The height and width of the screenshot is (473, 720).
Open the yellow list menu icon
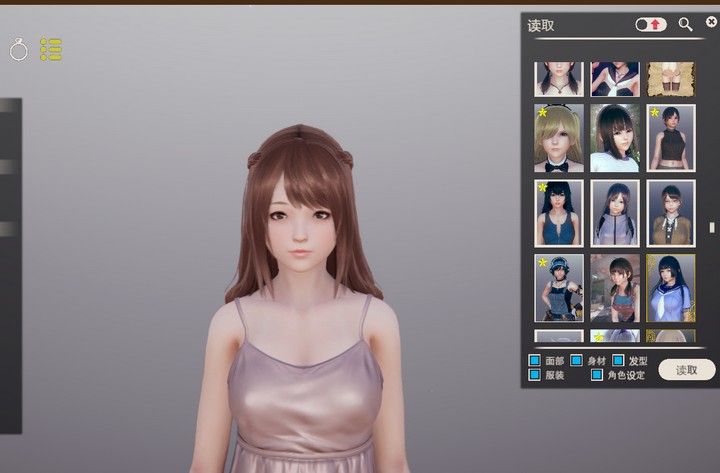tap(51, 49)
